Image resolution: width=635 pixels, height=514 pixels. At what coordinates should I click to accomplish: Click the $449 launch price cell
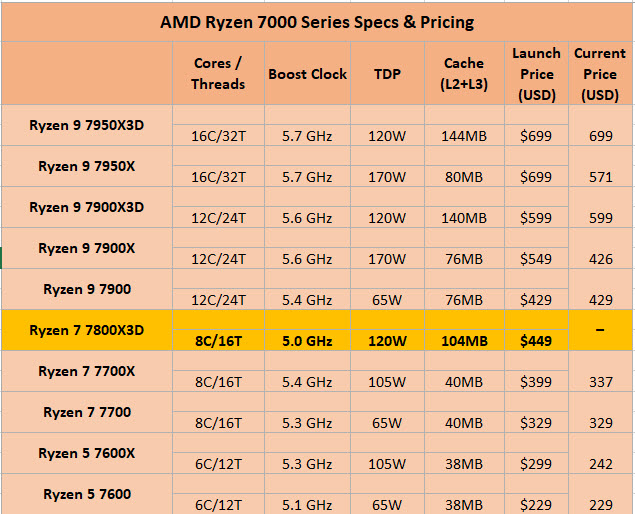(536, 341)
